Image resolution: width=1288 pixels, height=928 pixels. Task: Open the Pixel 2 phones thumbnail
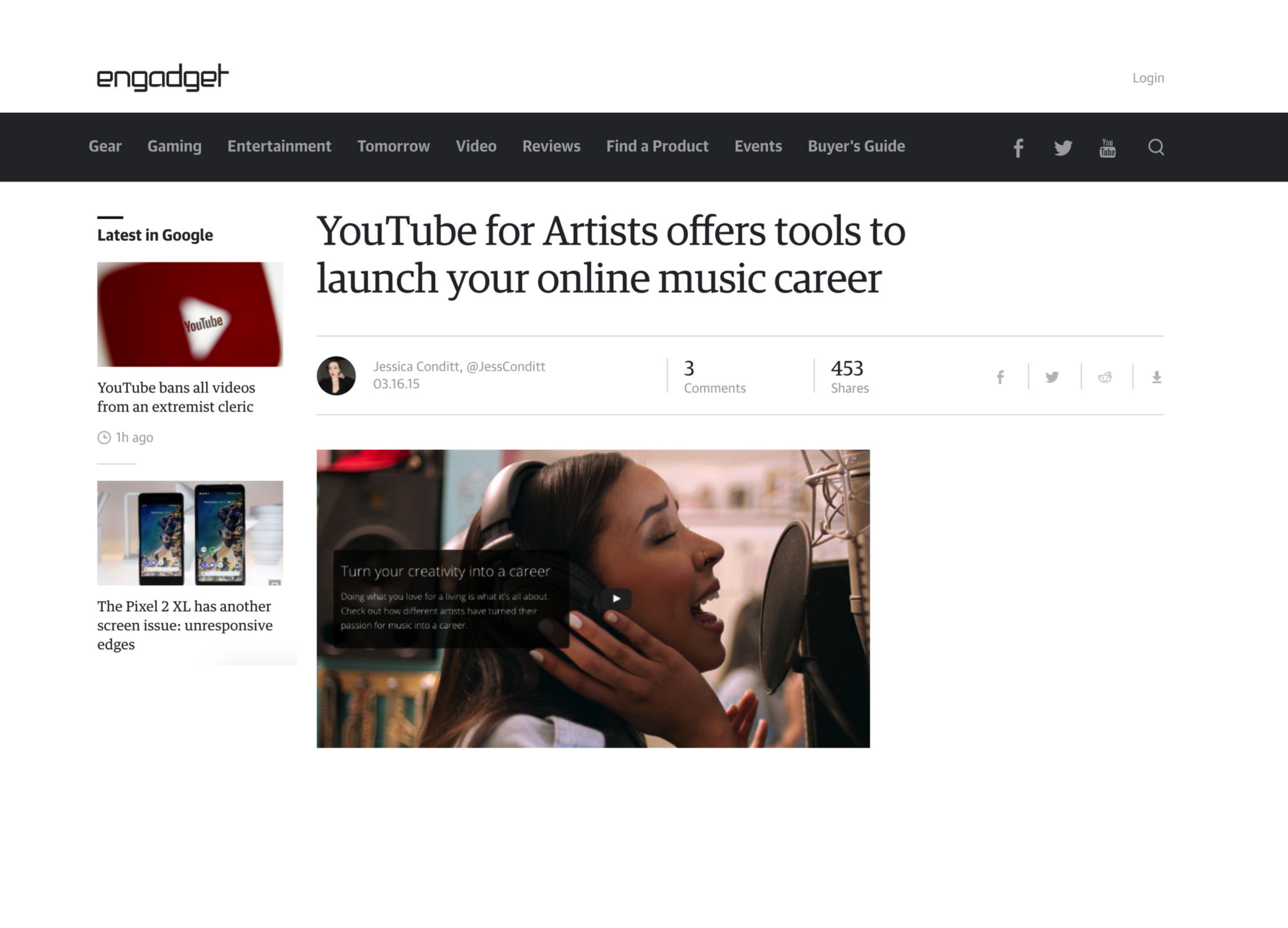coord(190,533)
